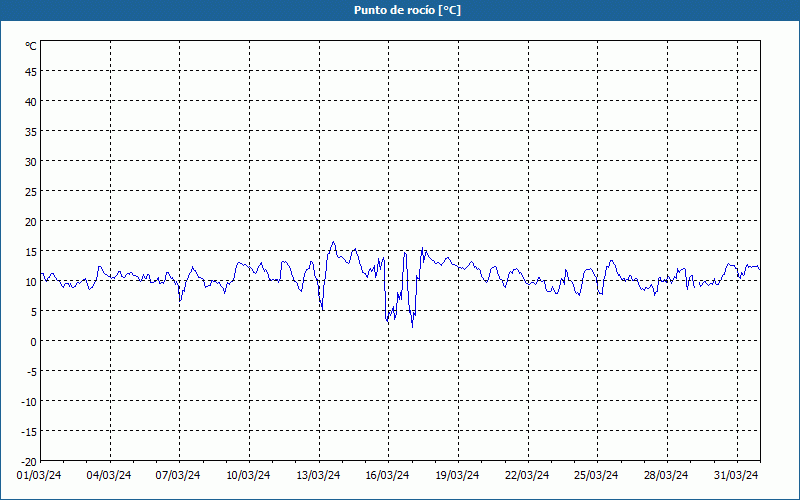
Task: Click the y-axis value -10
Action: [x=29, y=402]
